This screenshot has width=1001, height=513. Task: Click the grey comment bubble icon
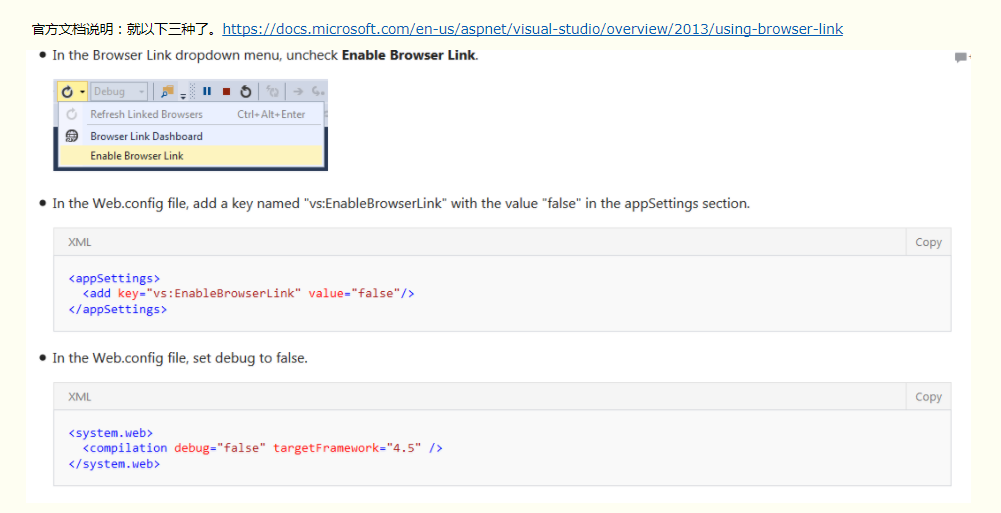pyautogui.click(x=961, y=57)
